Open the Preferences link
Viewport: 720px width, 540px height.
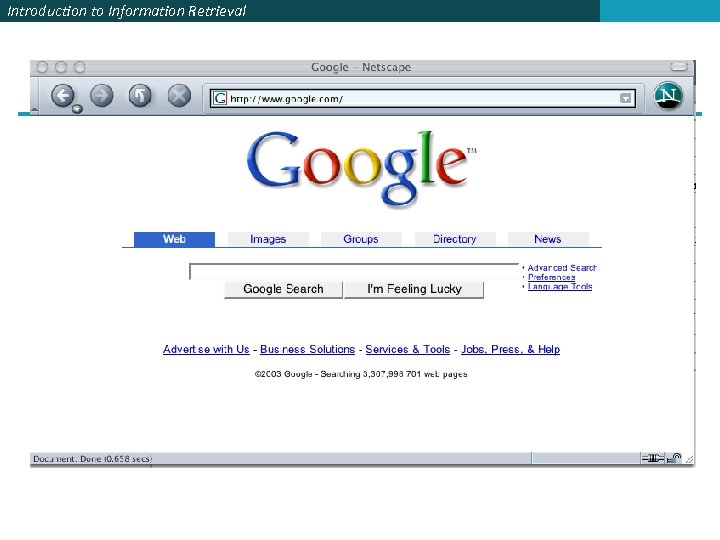551,277
